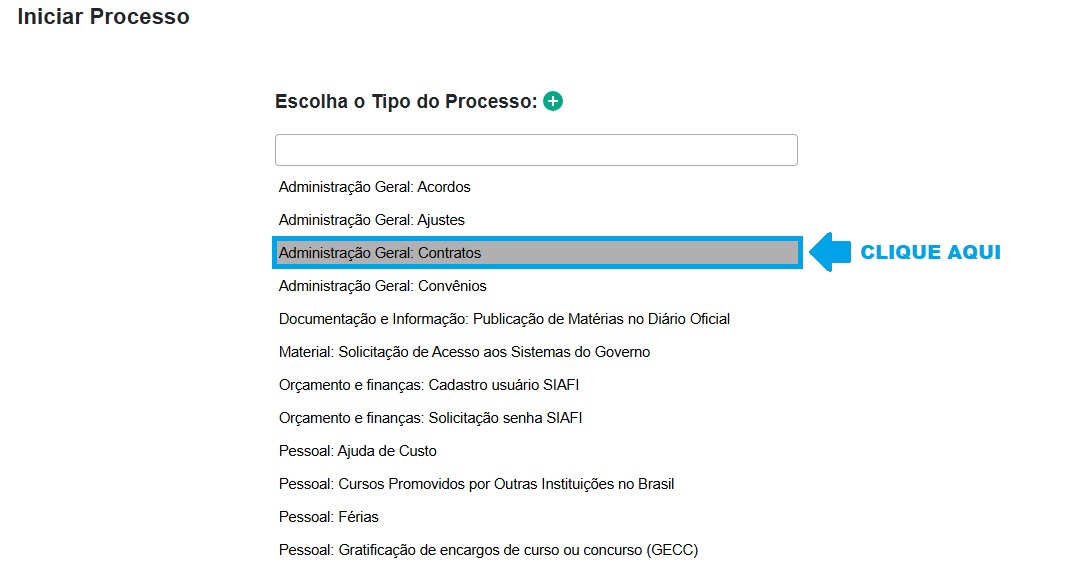This screenshot has height=573, width=1068.
Task: Focus the process type search field
Action: (536, 150)
